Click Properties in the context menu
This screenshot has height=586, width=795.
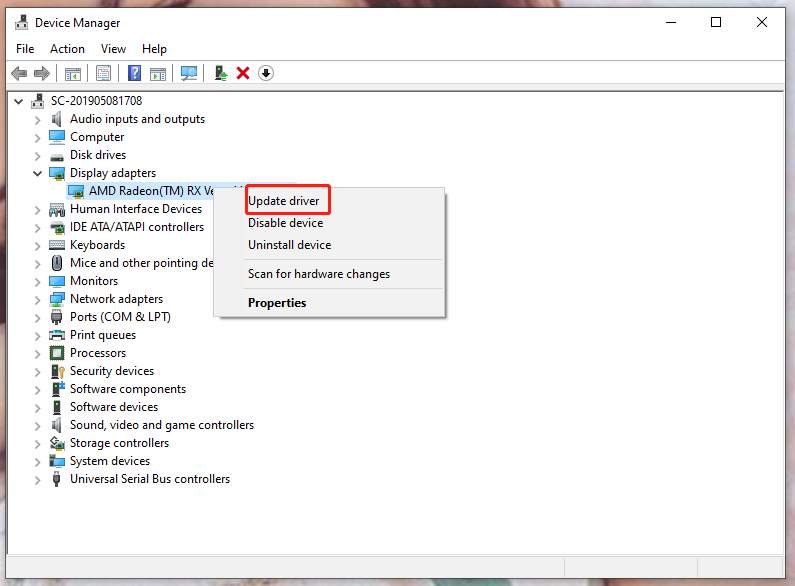coord(277,303)
